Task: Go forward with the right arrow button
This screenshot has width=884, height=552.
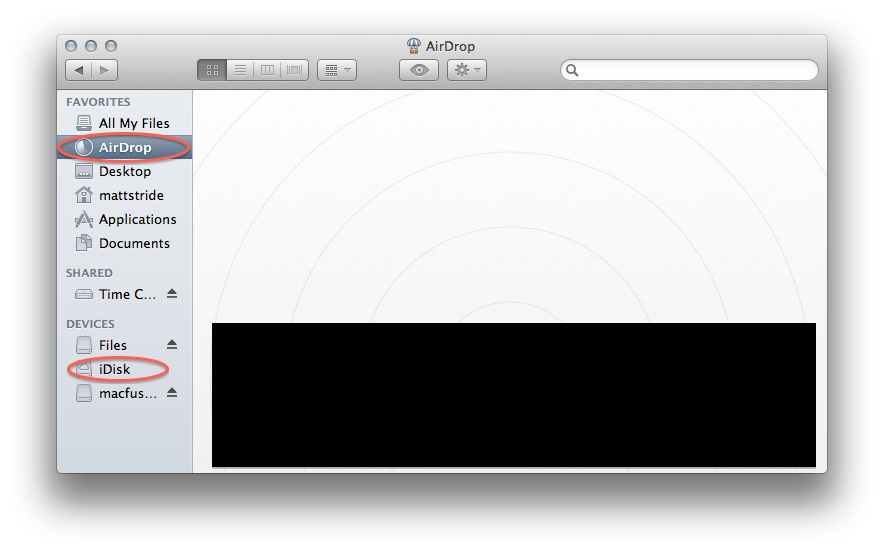Action: (x=104, y=70)
